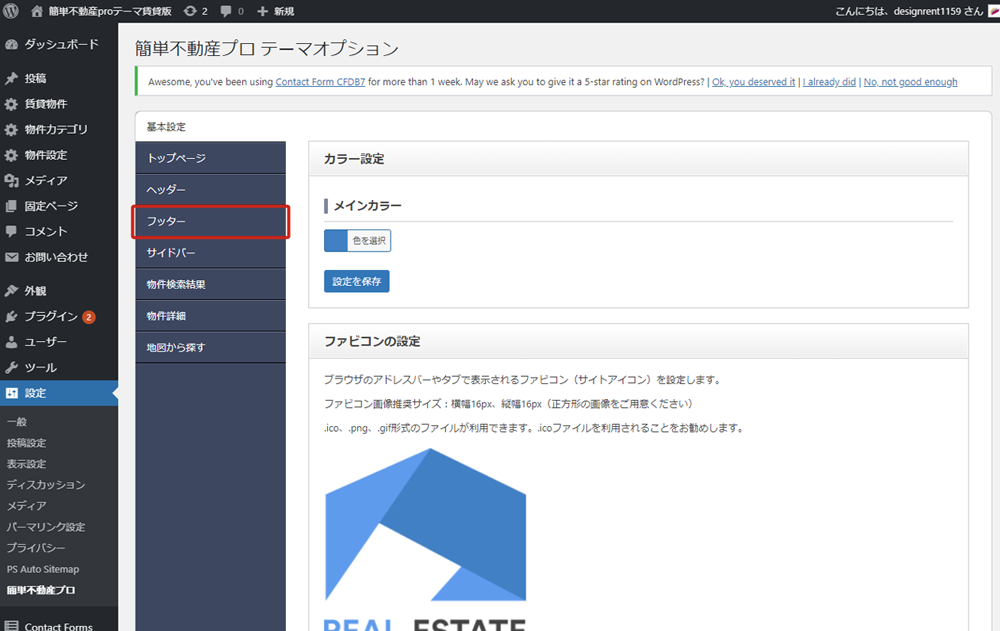Screen dimensions: 1000x631
Task: Click the favicon preview image
Action: tap(425, 530)
